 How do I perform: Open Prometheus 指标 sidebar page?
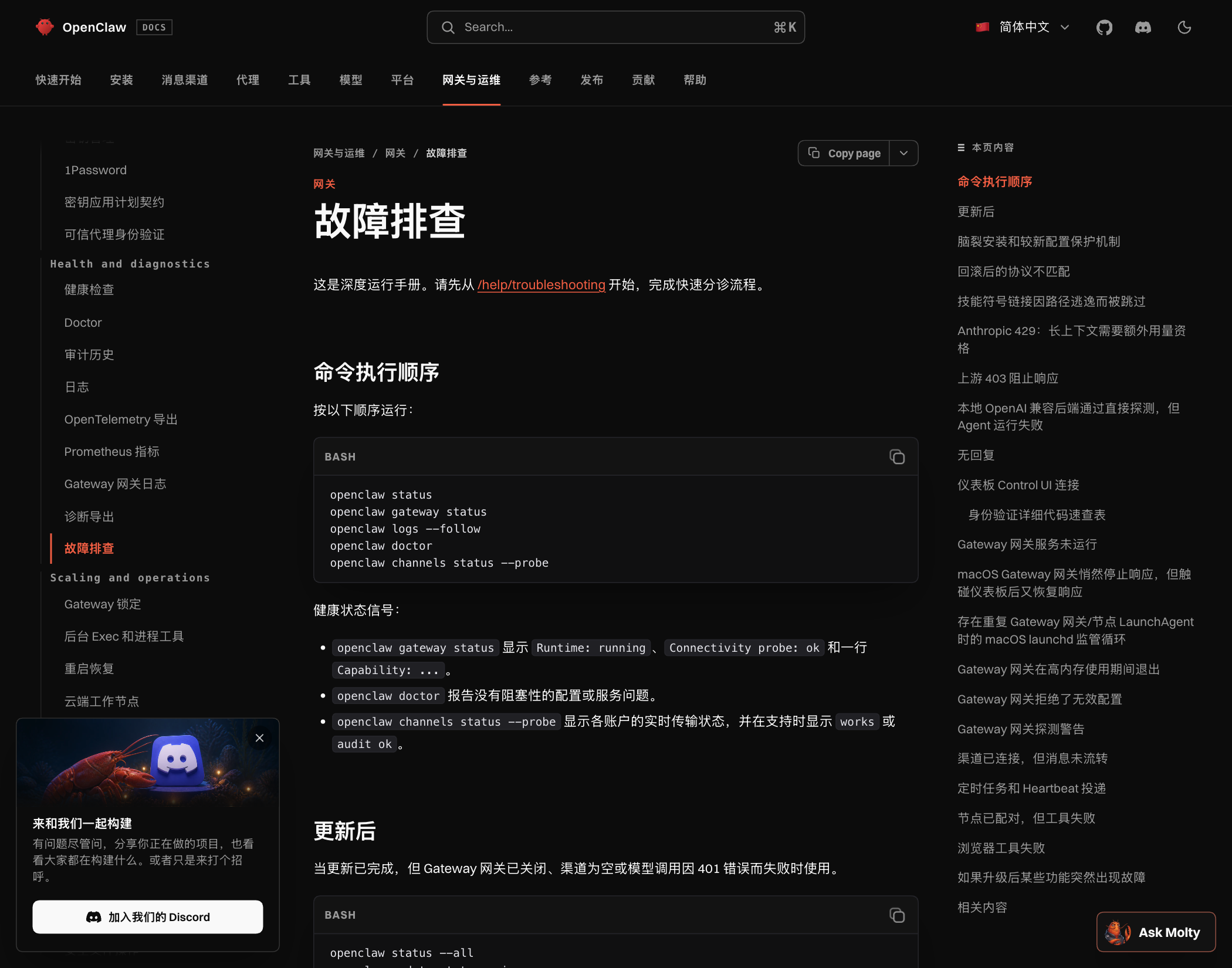(x=111, y=452)
